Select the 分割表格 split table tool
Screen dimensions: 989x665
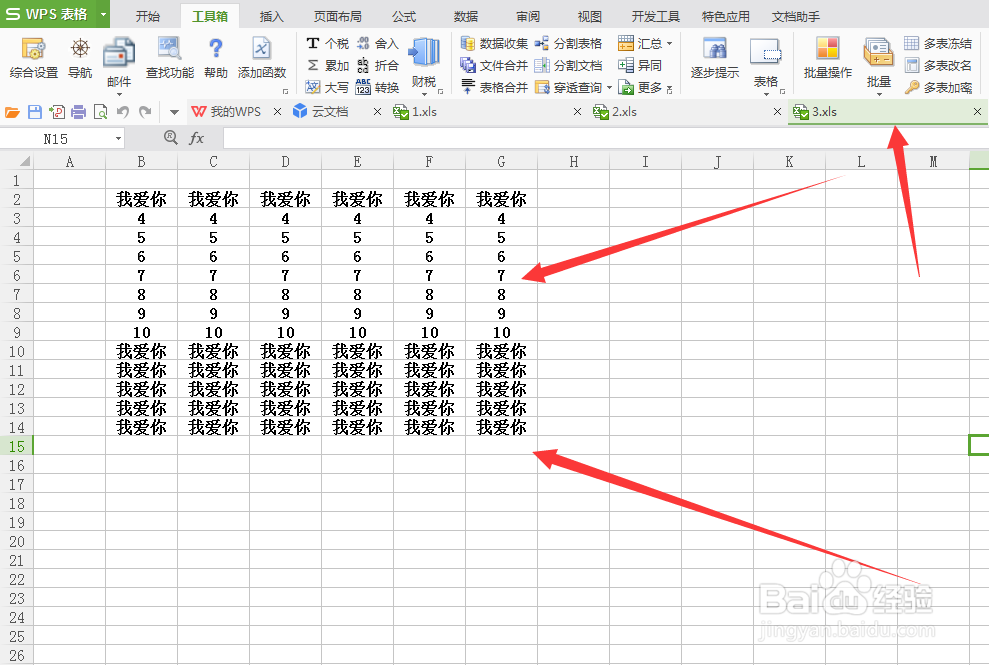(x=568, y=43)
